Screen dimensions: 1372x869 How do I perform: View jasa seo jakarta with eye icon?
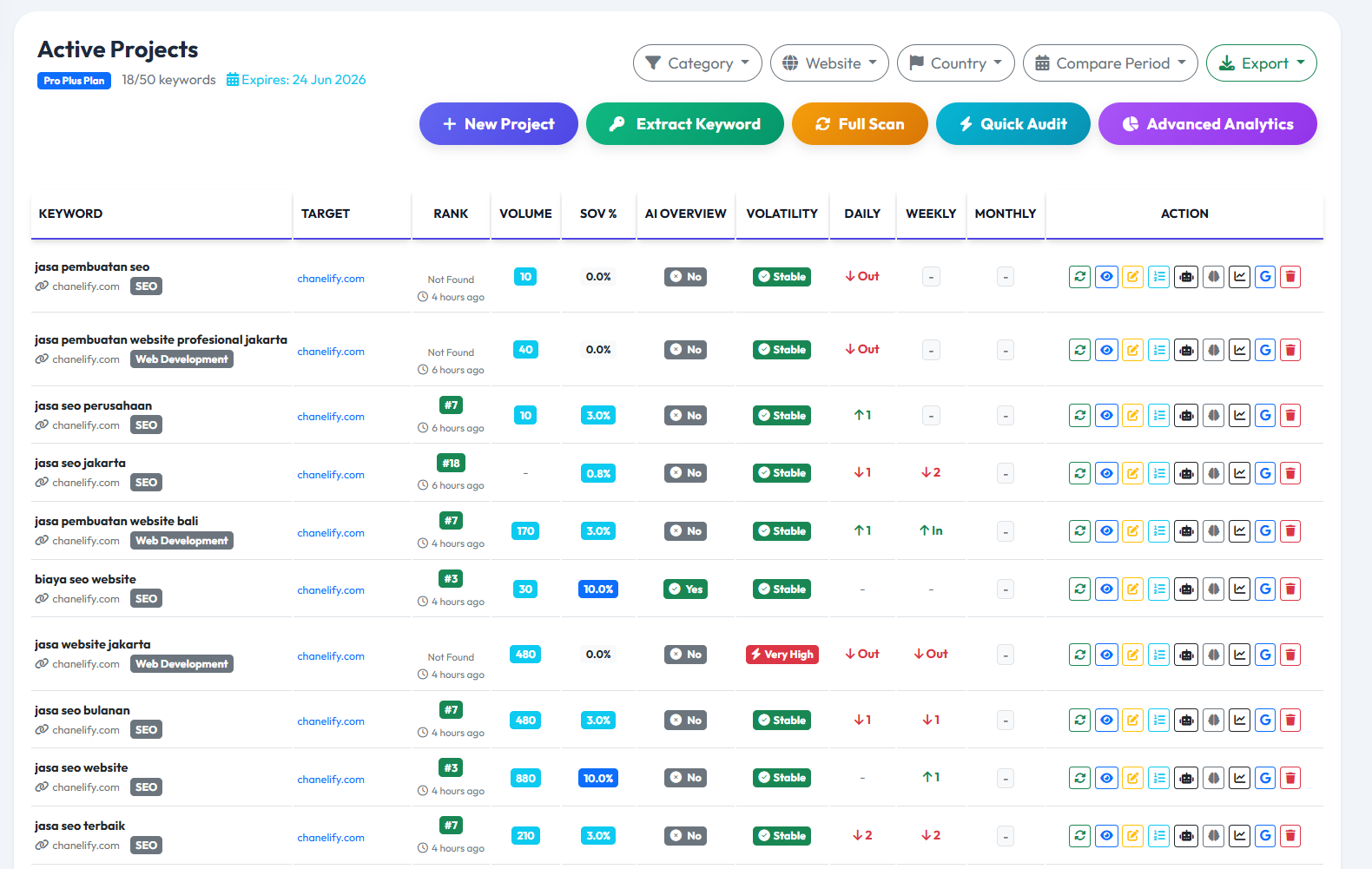tap(1106, 473)
